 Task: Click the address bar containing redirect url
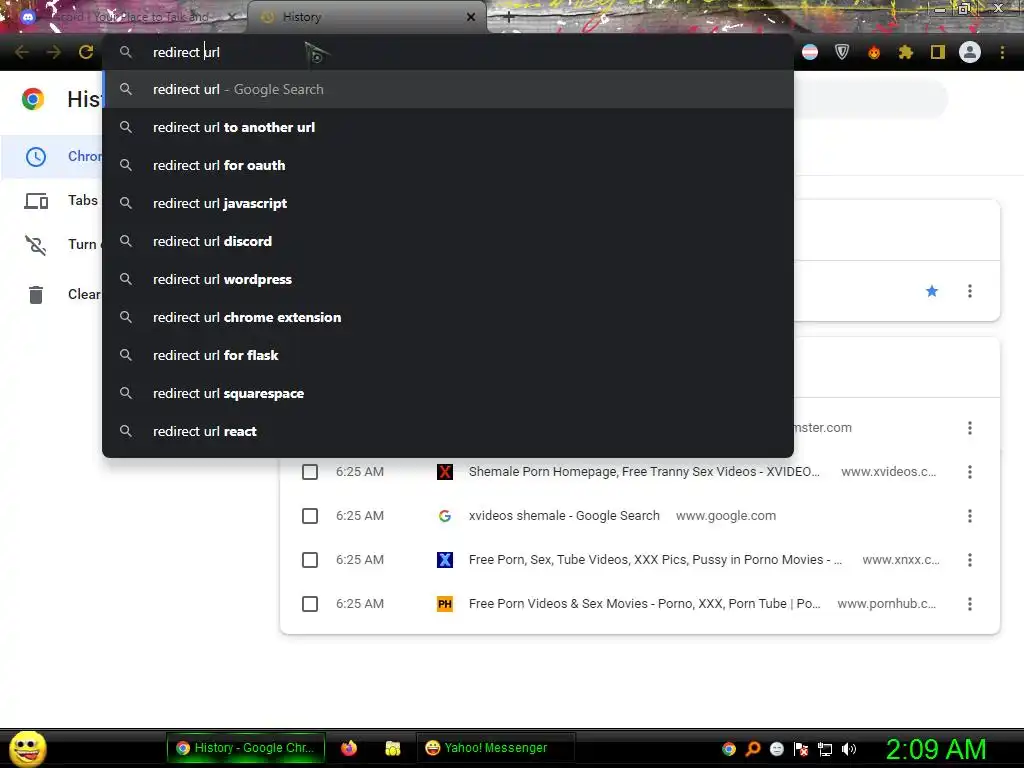pos(448,52)
